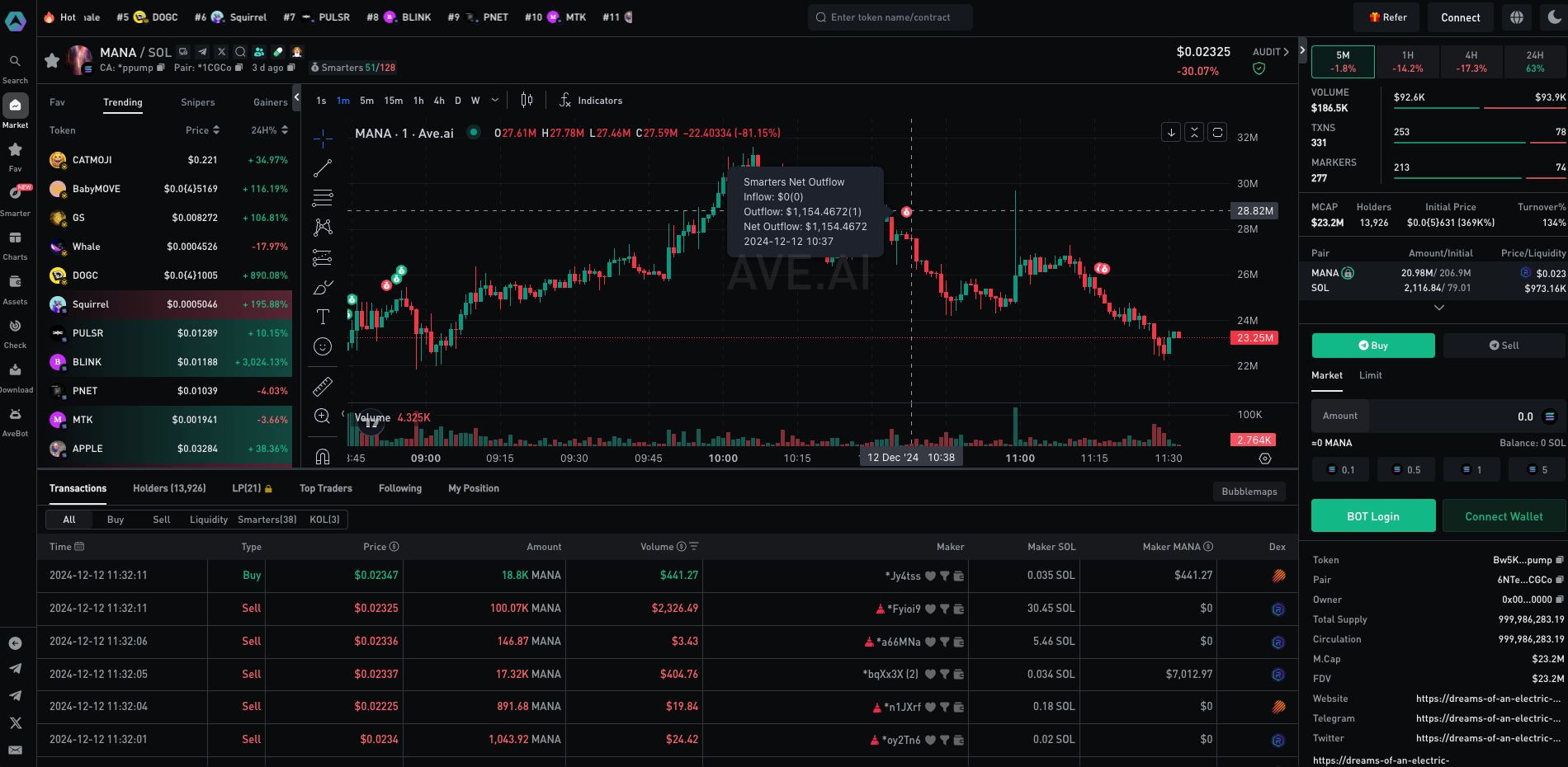
Task: Select the trend line drawing tool
Action: point(322,167)
